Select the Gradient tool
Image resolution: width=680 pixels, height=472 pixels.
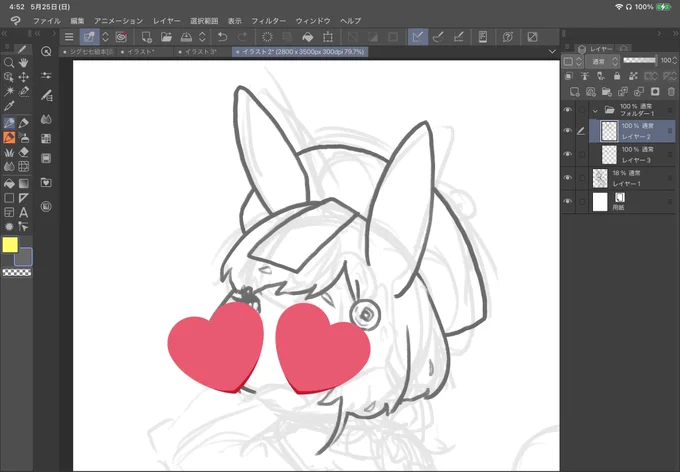pos(23,184)
